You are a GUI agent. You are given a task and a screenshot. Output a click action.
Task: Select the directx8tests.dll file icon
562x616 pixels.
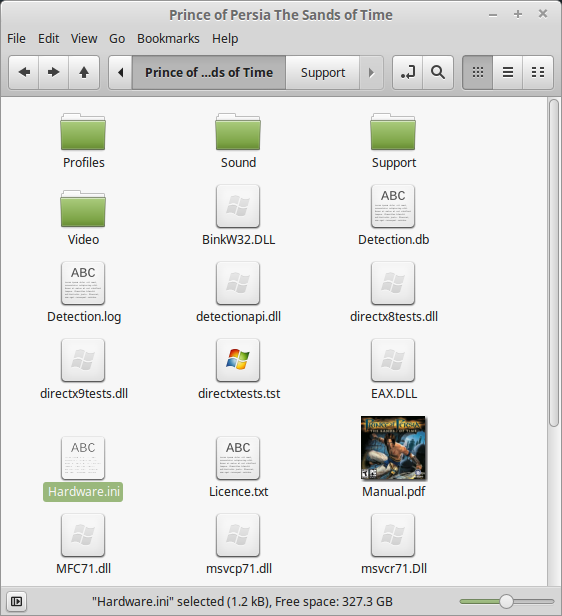[x=393, y=283]
